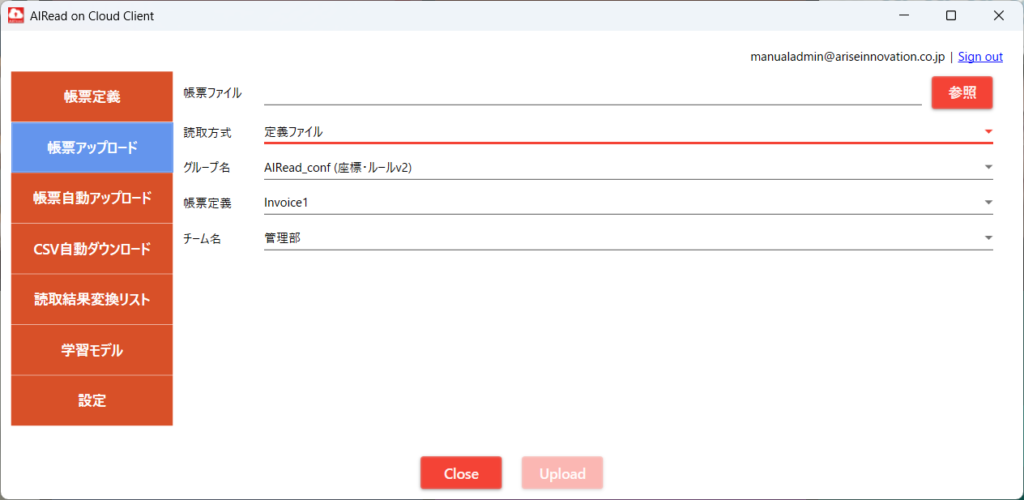
Task: Open the チーム名 dropdown showing 管理部
Action: coord(627,238)
